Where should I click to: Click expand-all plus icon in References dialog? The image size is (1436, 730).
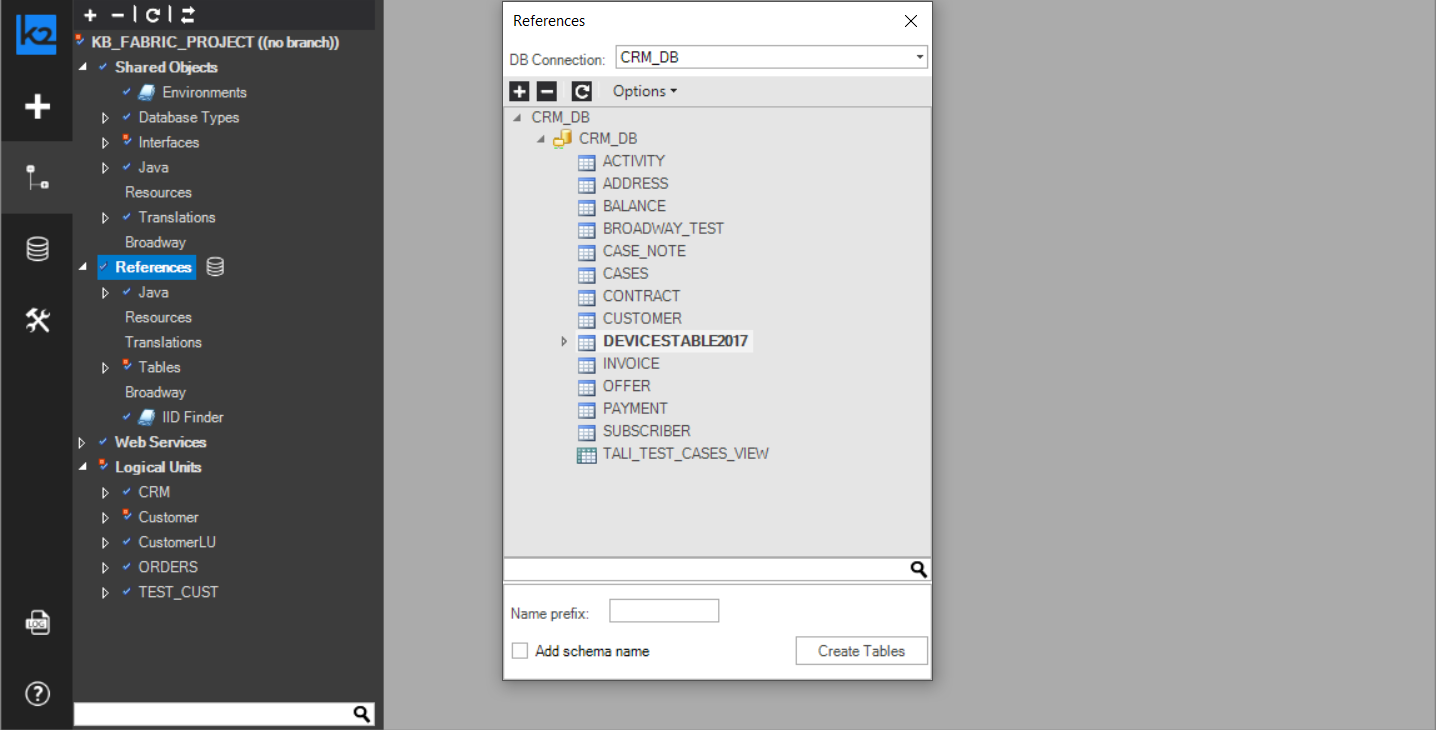coord(519,92)
